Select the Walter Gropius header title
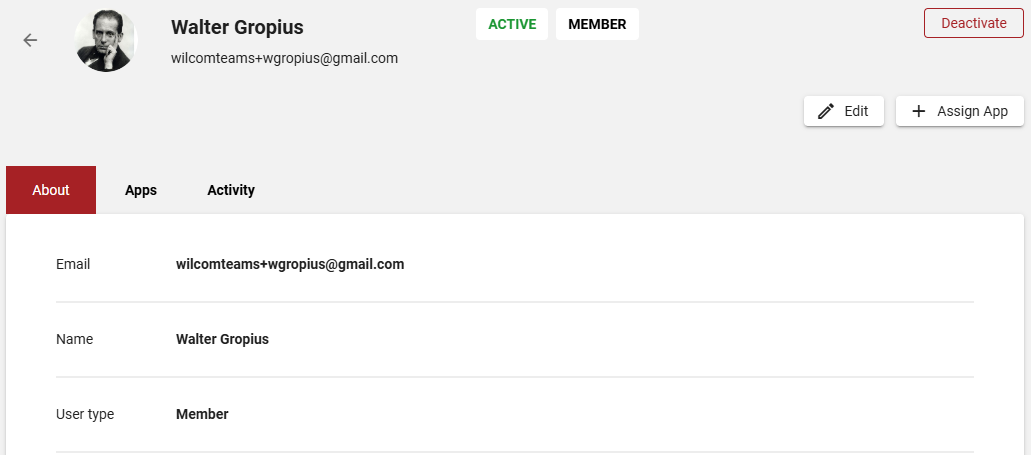 coord(237,27)
